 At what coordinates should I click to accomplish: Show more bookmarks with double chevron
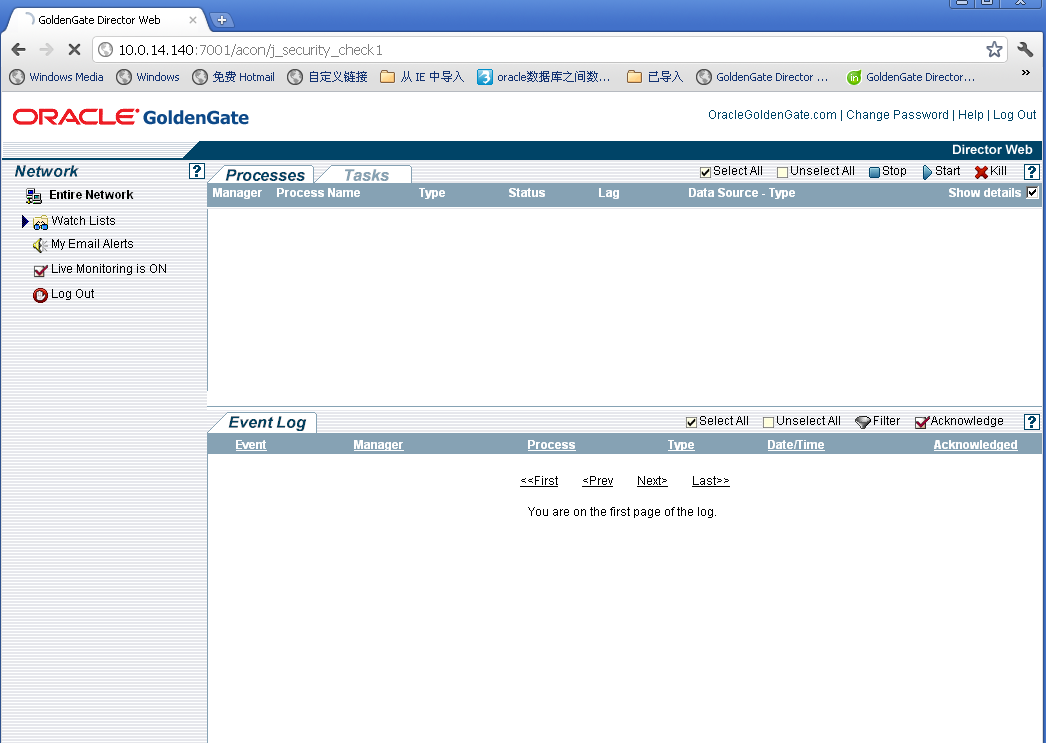(x=1026, y=73)
